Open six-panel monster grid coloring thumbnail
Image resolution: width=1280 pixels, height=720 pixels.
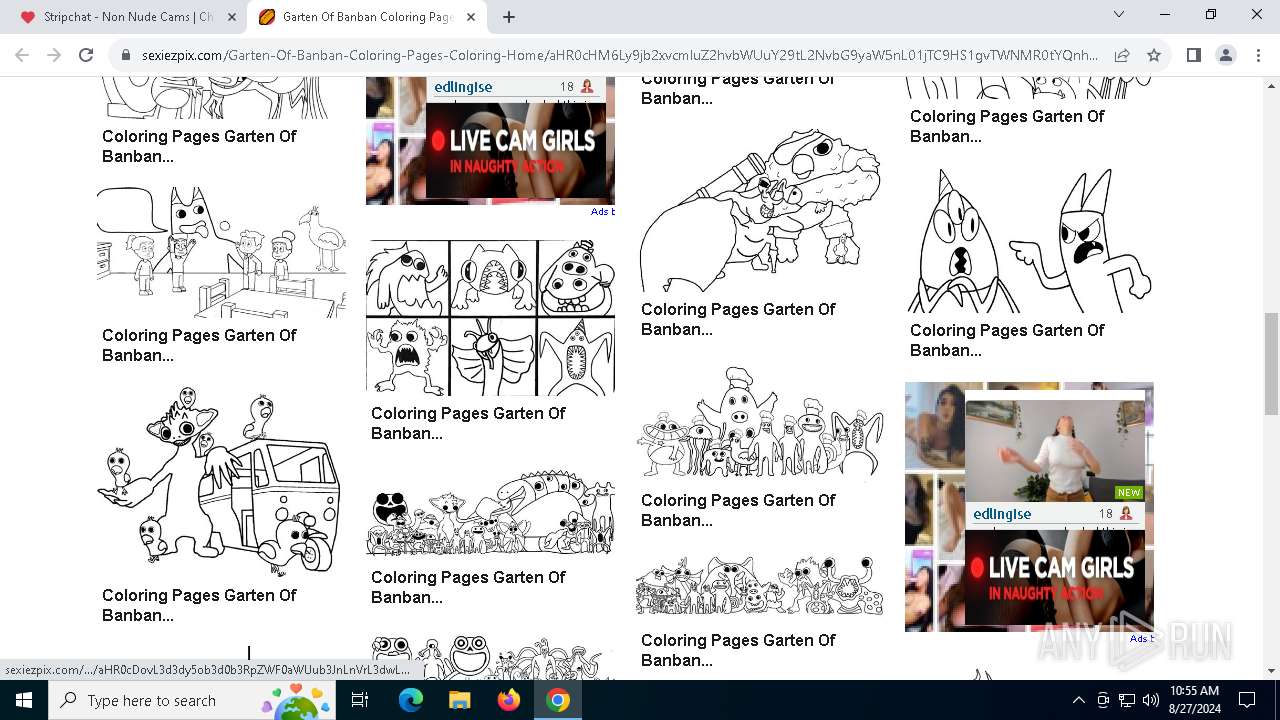coord(490,318)
